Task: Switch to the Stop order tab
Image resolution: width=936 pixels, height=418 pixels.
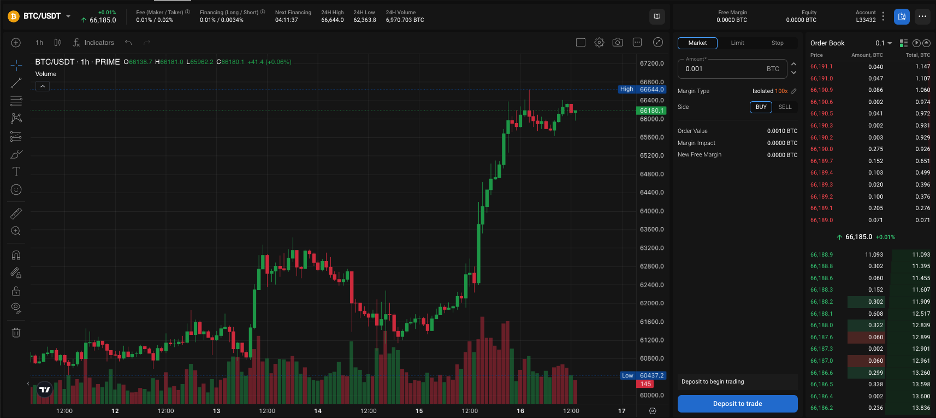Action: click(777, 43)
